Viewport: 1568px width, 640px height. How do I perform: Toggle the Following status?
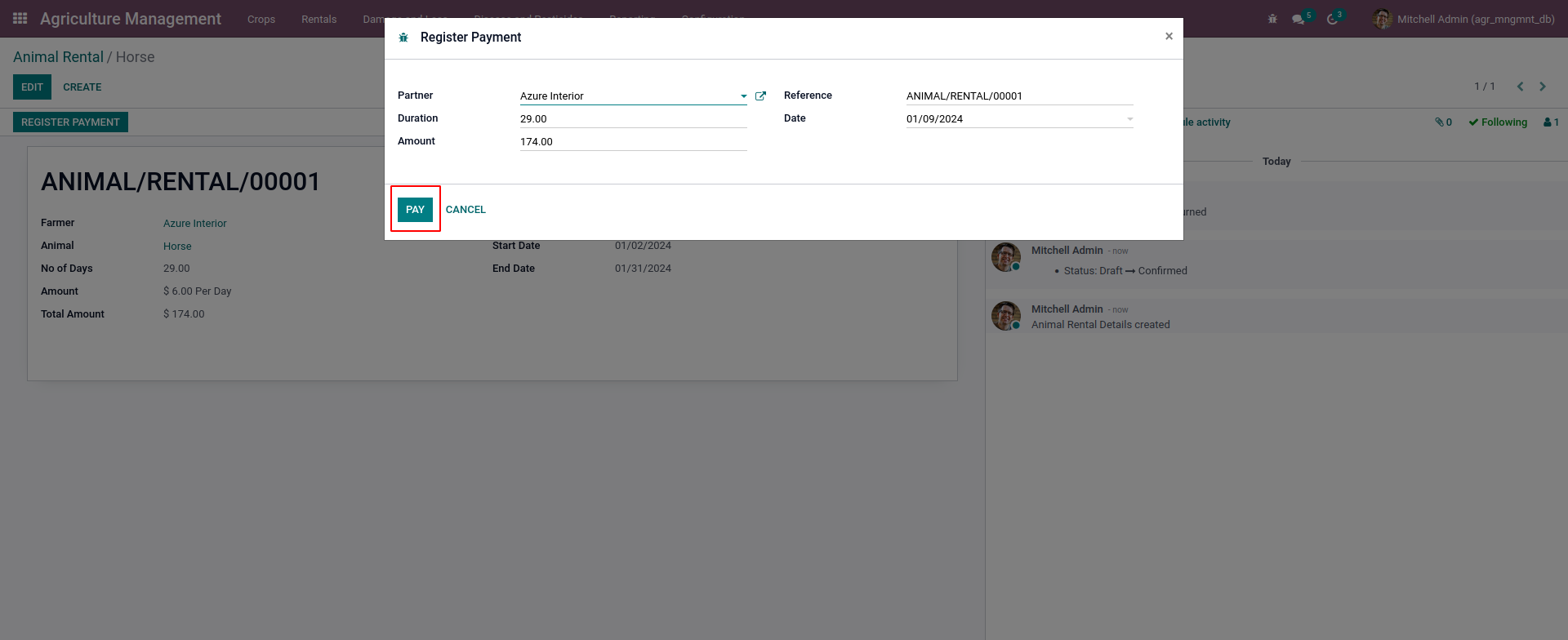[1498, 122]
